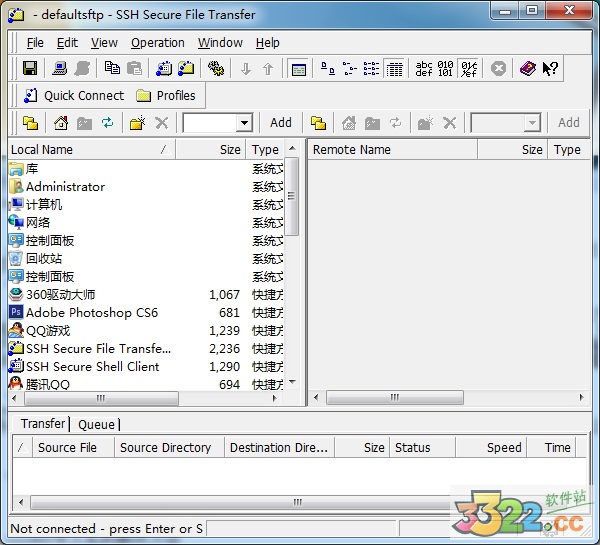Open the Operation menu
The image size is (600, 545).
coord(158,43)
